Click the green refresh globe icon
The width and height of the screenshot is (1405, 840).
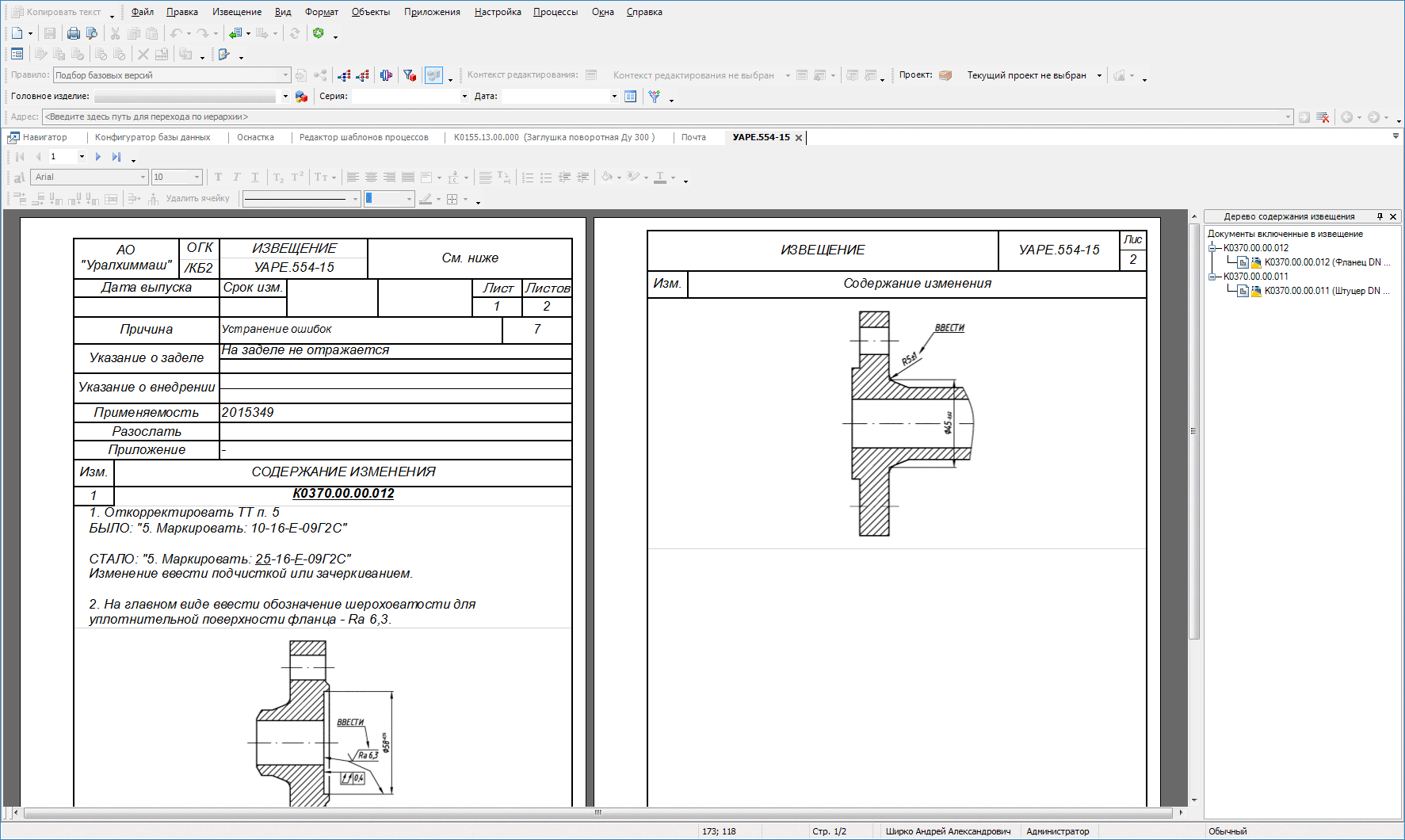319,33
